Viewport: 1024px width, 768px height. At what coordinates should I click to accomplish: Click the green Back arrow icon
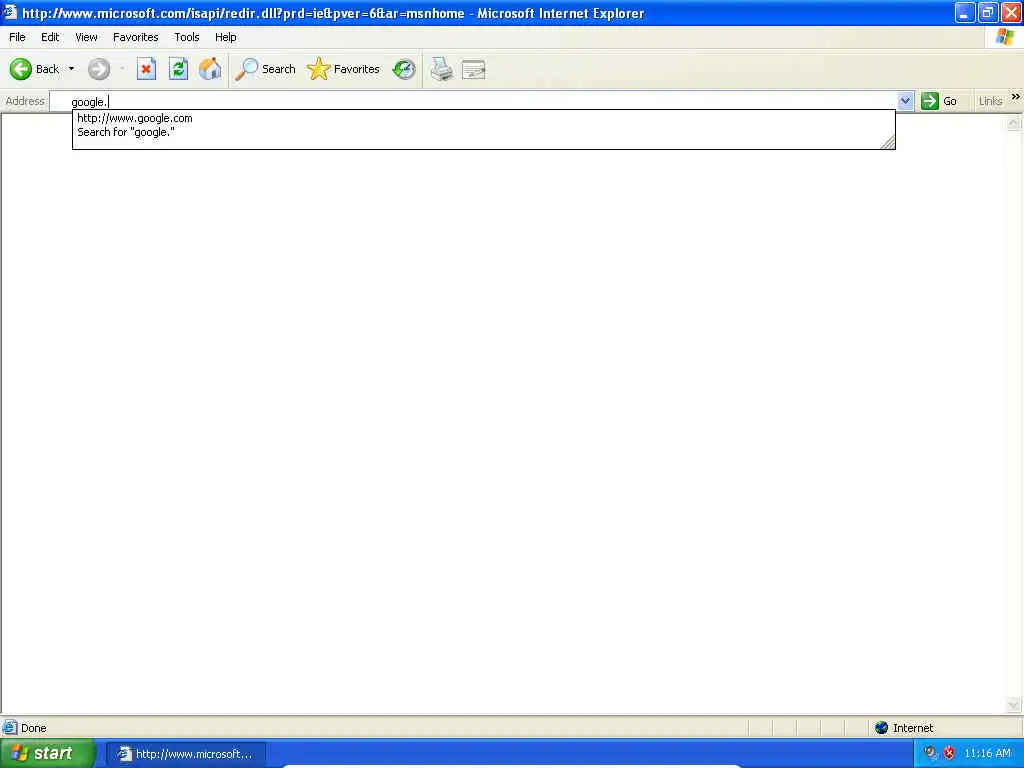[20, 69]
